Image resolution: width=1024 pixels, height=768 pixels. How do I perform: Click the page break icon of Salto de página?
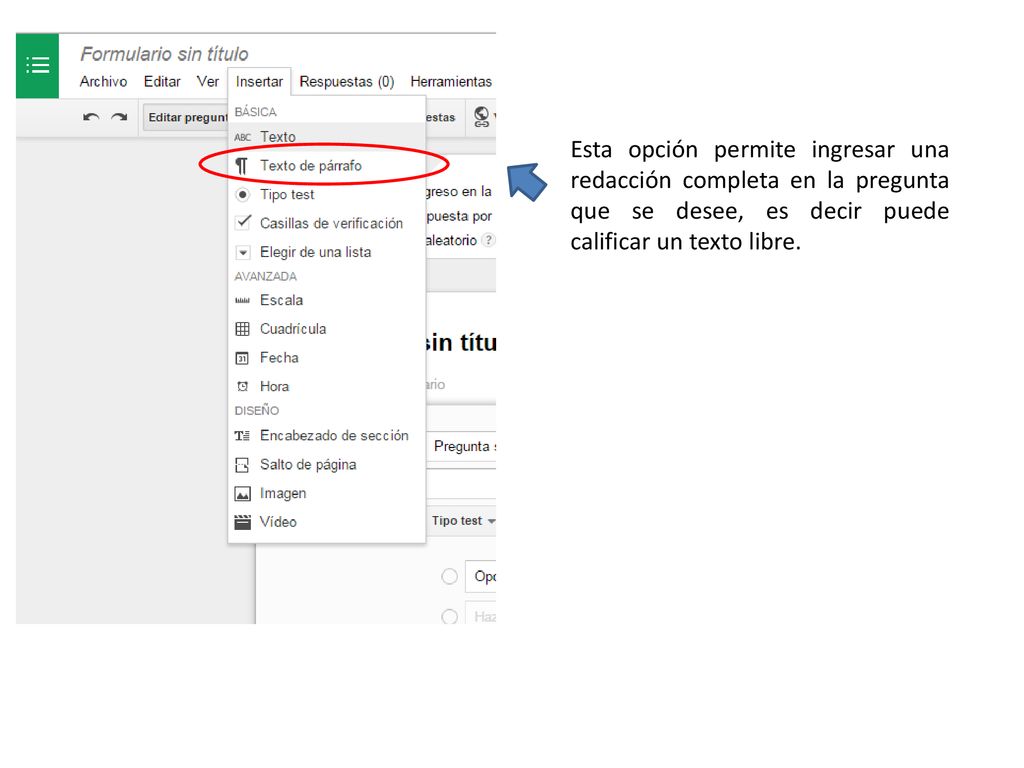click(242, 465)
